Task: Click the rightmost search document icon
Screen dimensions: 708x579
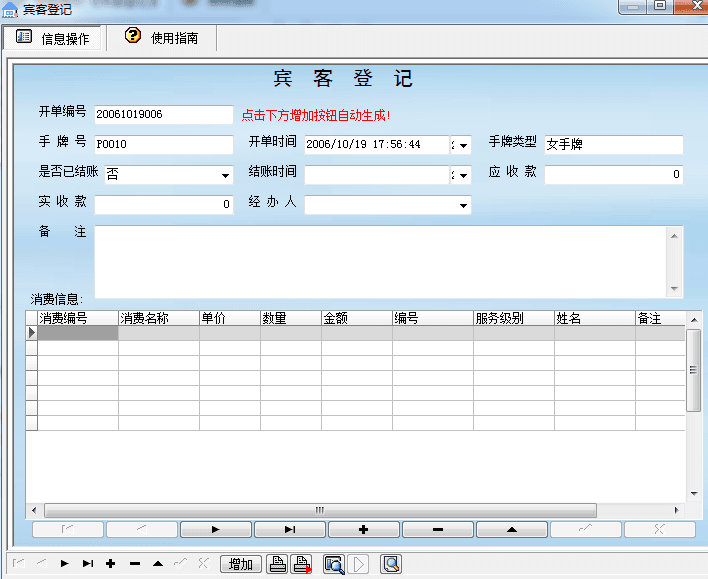Action: (x=391, y=564)
